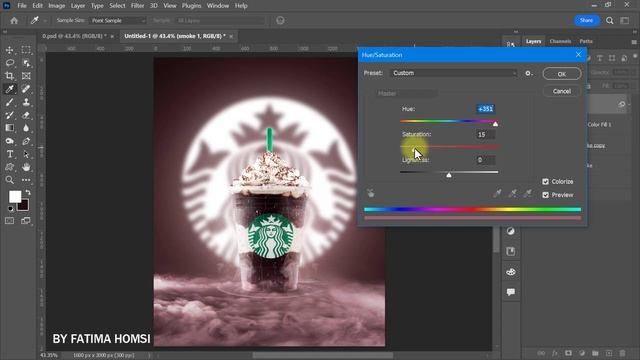Screen dimensions: 640x360
Task: Open the comments panel icon
Action: tap(511, 292)
